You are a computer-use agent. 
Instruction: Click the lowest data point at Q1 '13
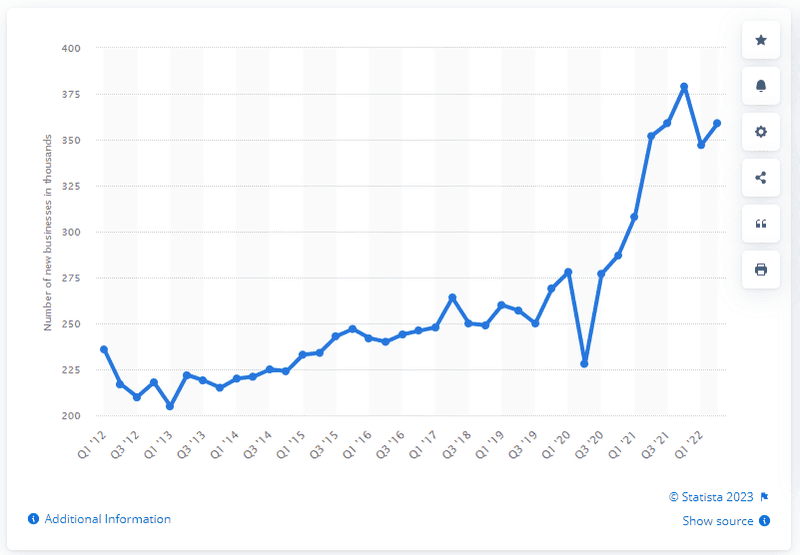point(170,406)
